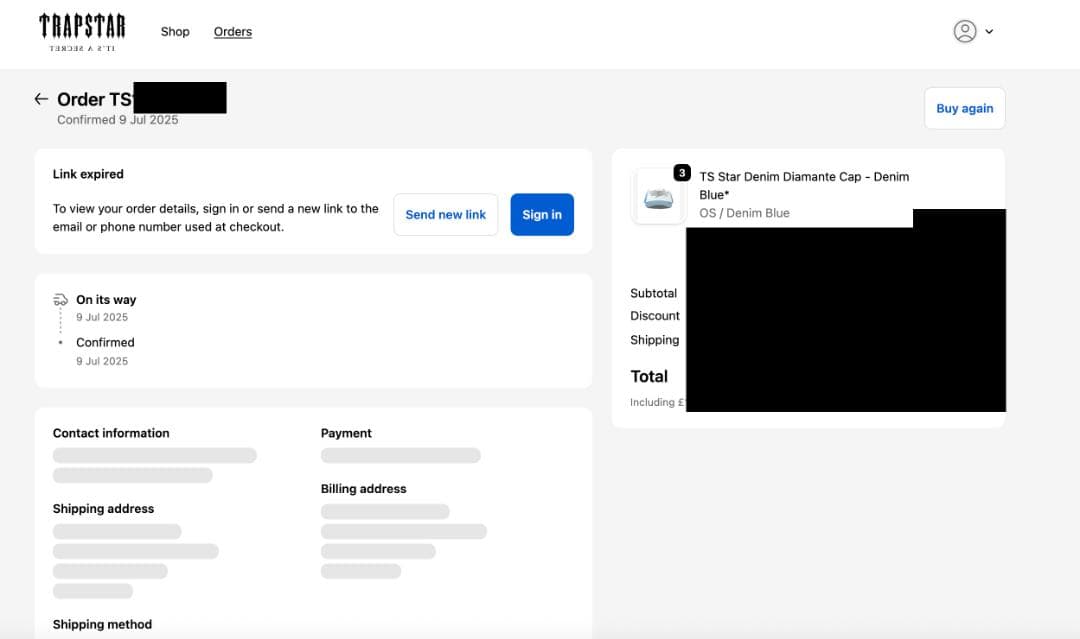Click the account profile avatar icon
The image size is (1080, 639).
964,31
